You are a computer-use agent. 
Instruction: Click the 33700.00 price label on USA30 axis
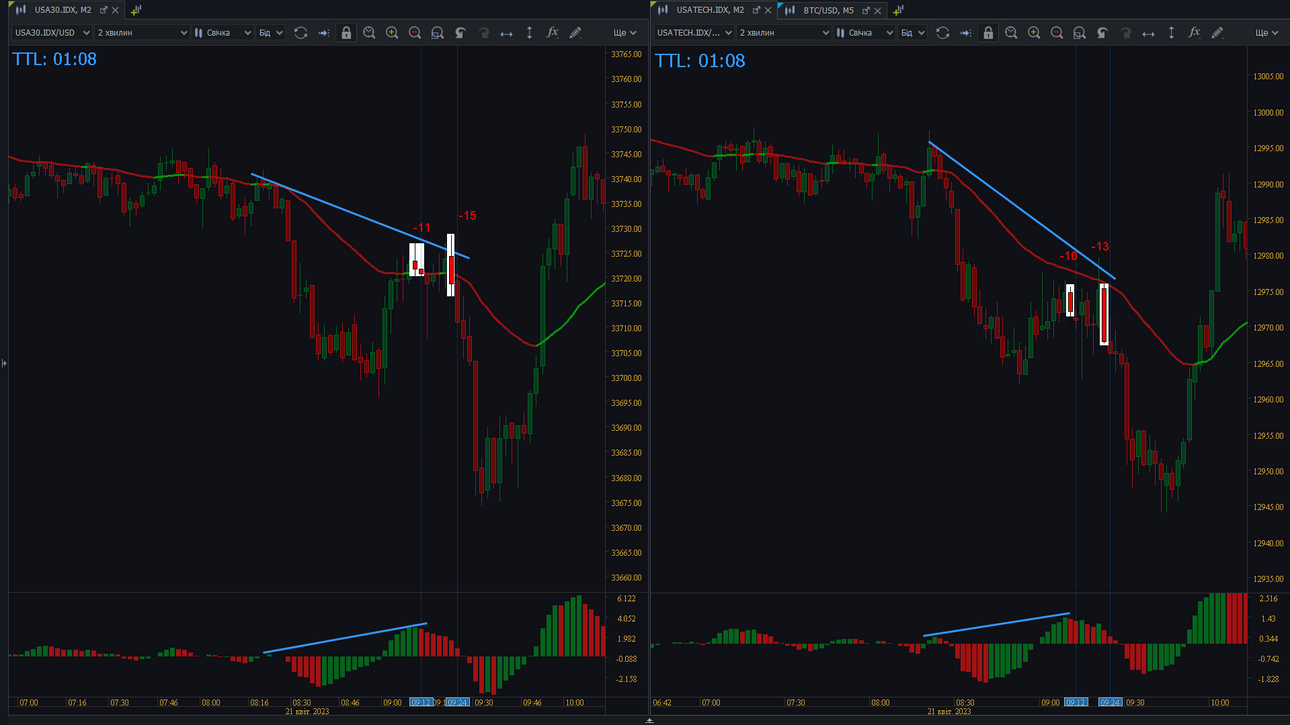(626, 379)
